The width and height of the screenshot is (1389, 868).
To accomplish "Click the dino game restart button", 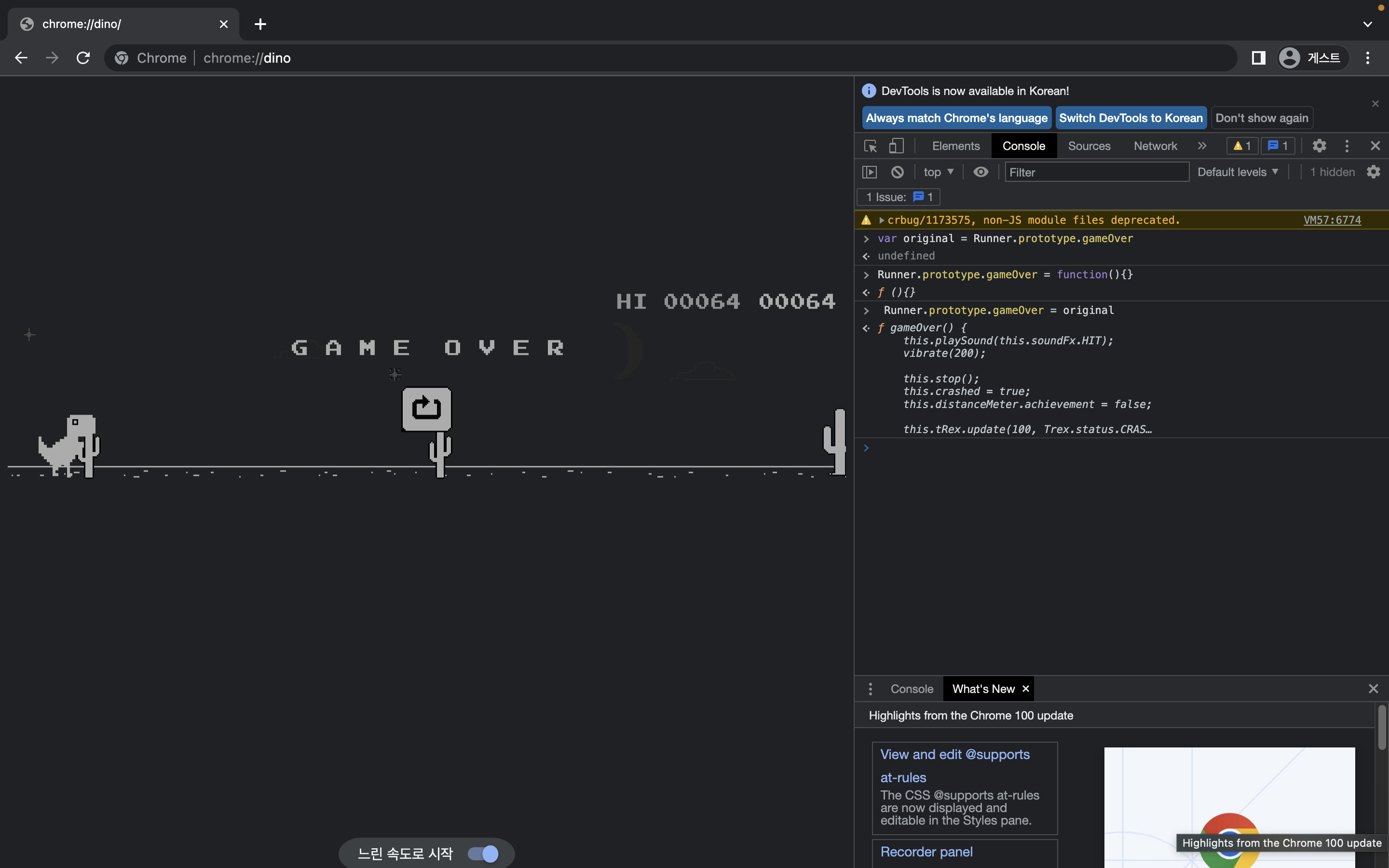I will tap(426, 409).
